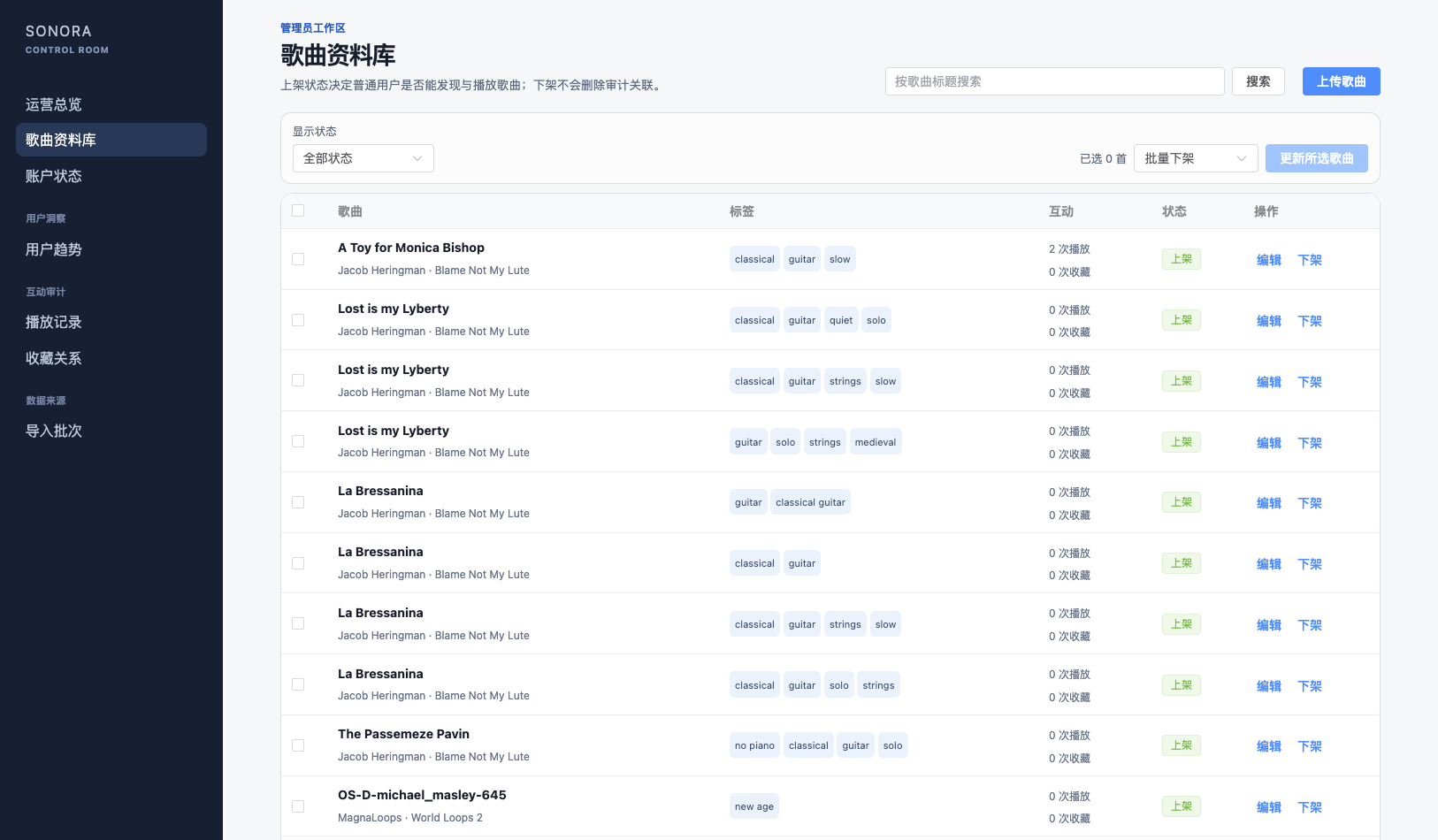Open the 全部状态 display filter dropdown
Image resolution: width=1438 pixels, height=840 pixels.
363,158
